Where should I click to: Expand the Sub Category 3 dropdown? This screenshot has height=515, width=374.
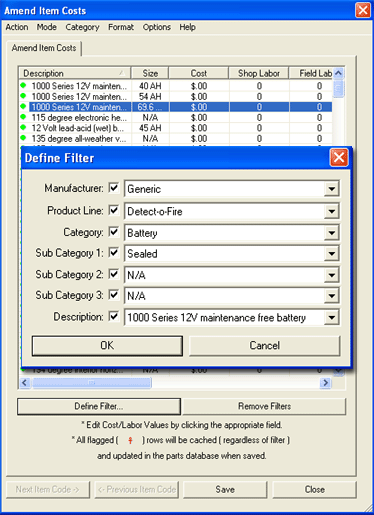[x=331, y=296]
